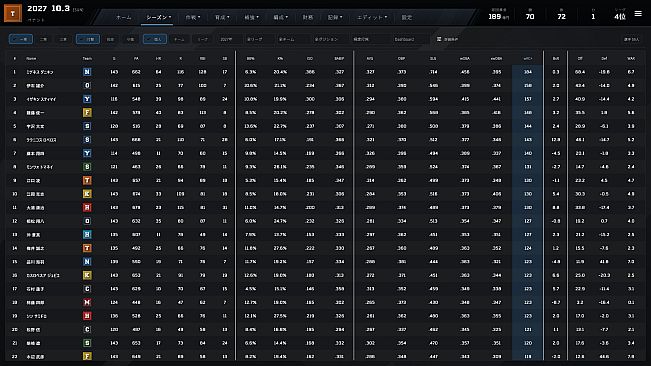Click the red H team badge in row 19
This screenshot has width=651, height=366.
tap(87, 316)
